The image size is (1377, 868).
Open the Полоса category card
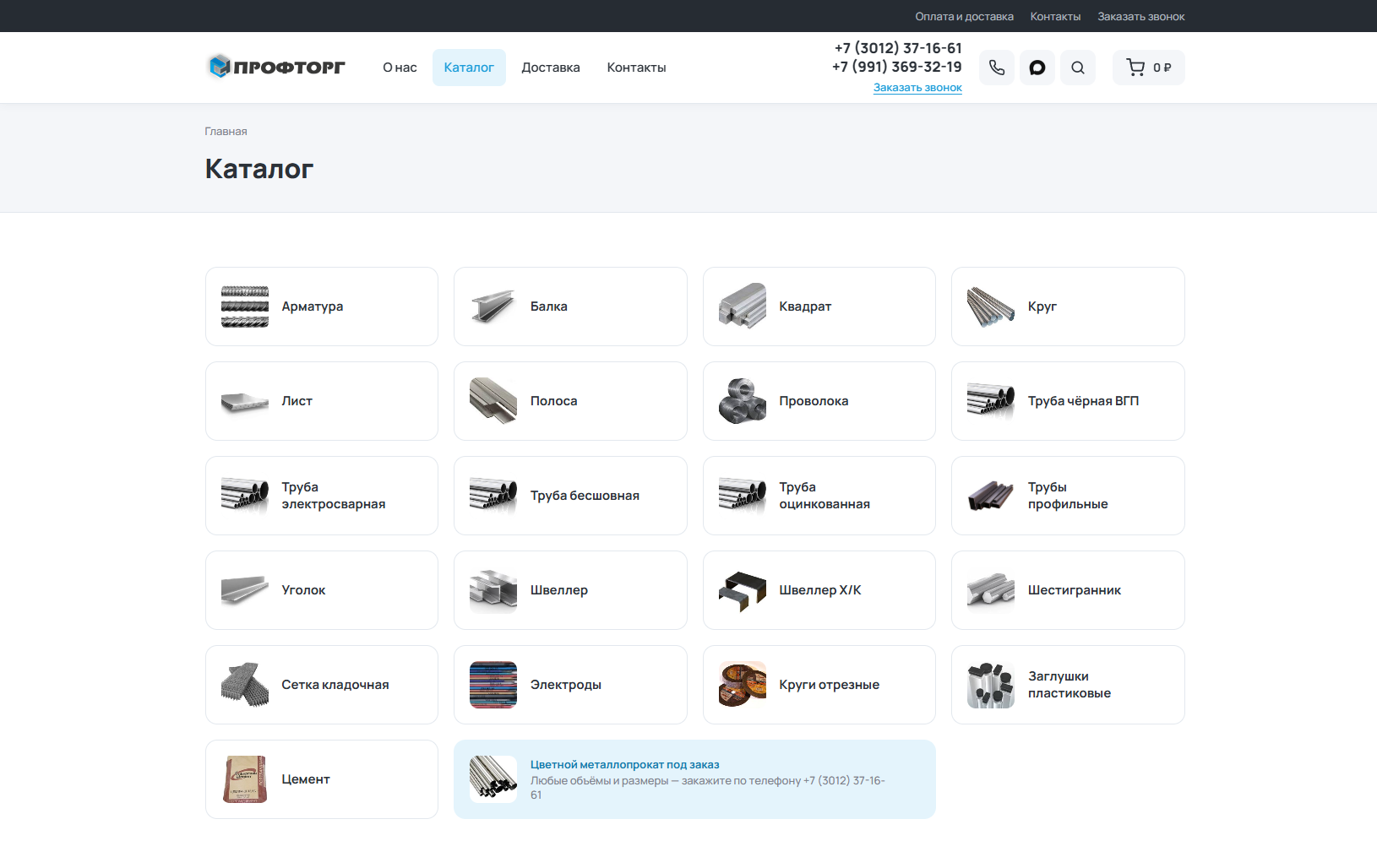(570, 401)
